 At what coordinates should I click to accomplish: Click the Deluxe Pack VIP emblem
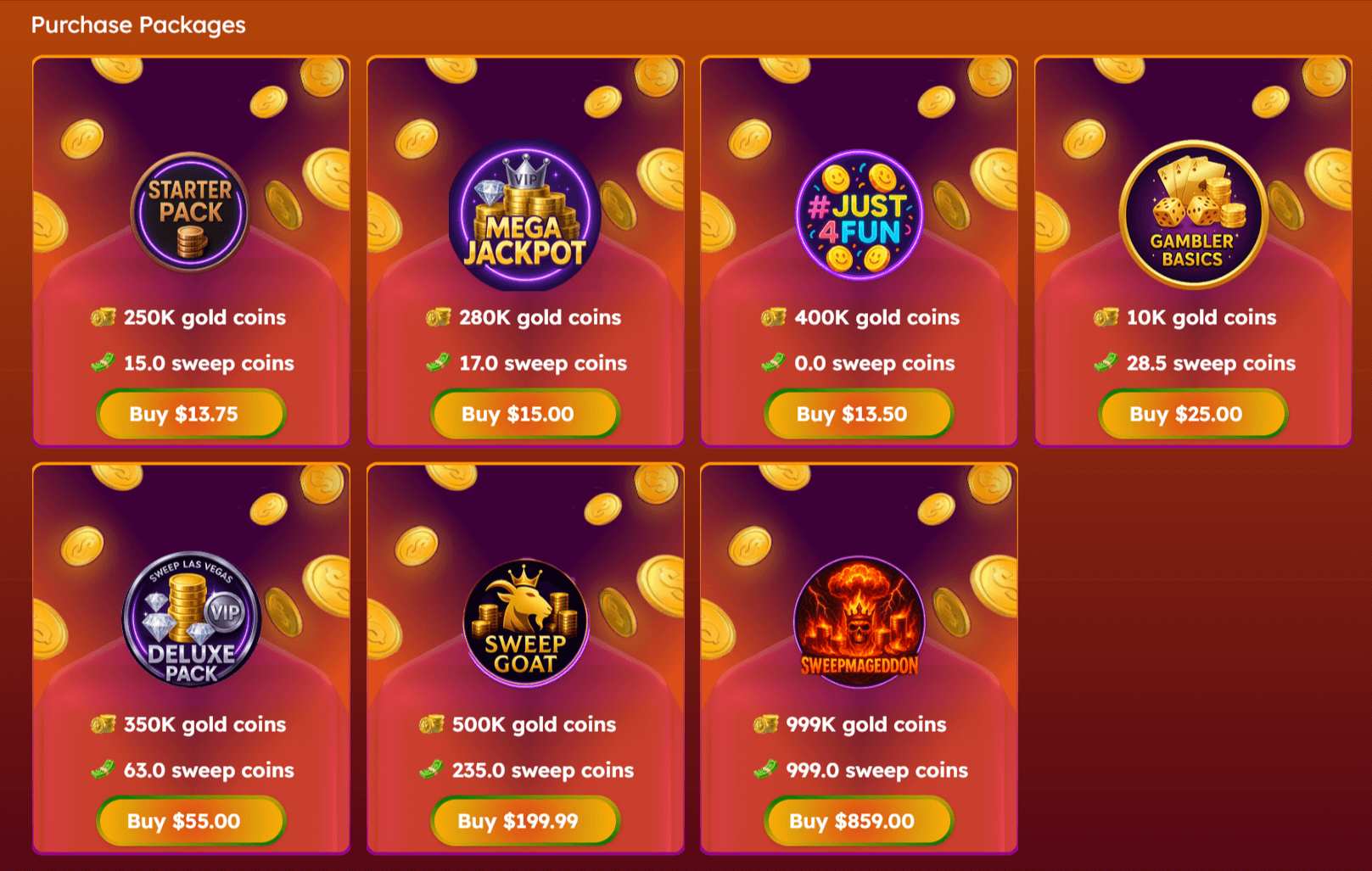click(x=191, y=619)
